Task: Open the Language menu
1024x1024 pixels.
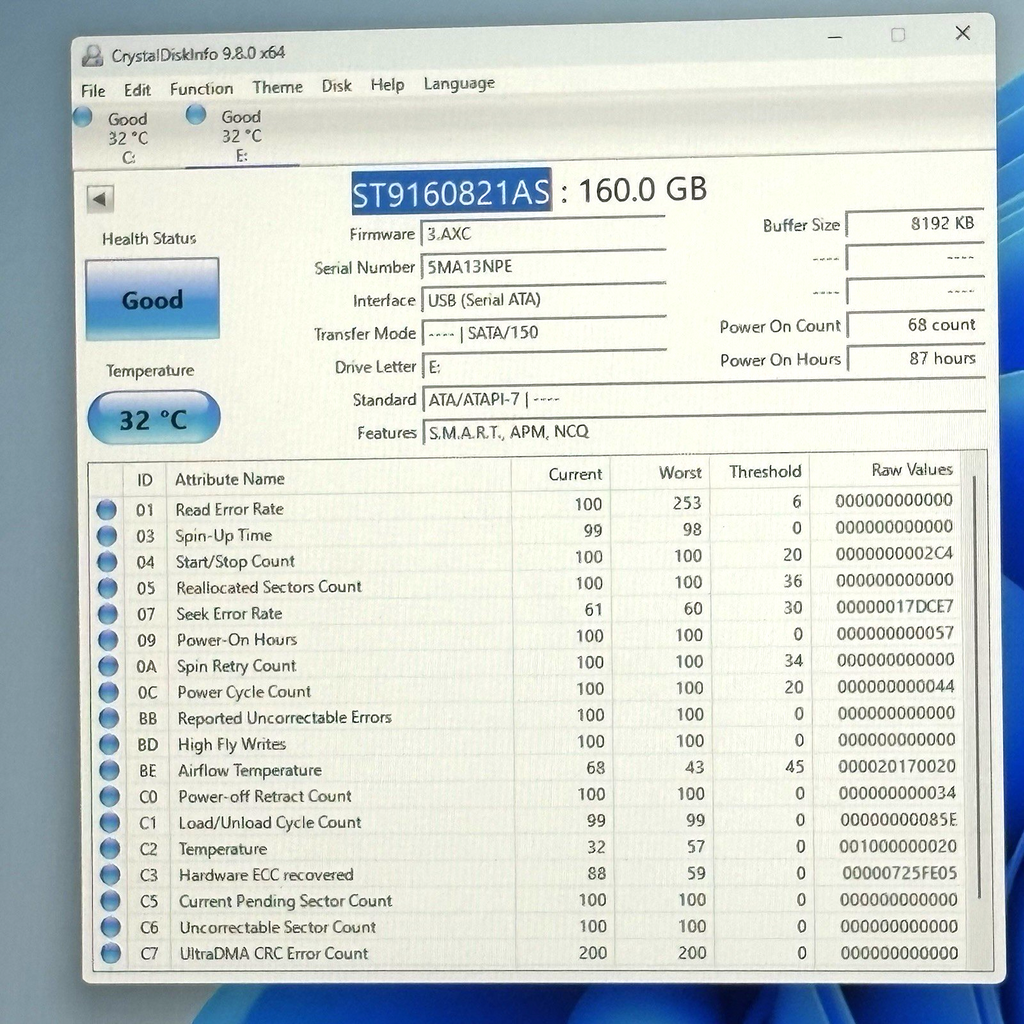Action: pos(459,84)
